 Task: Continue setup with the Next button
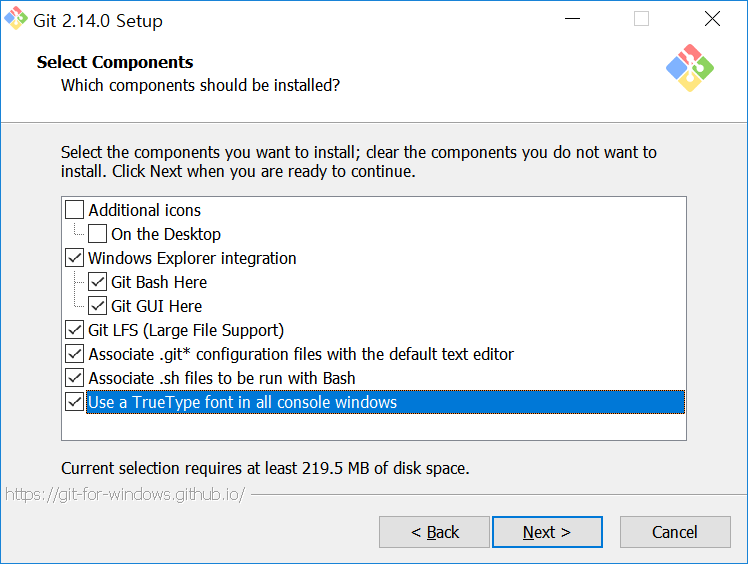[547, 532]
